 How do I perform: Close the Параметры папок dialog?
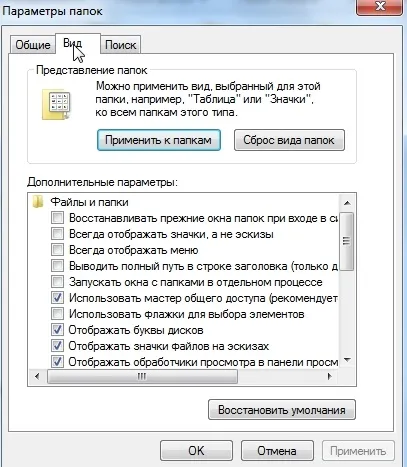[x=379, y=7]
